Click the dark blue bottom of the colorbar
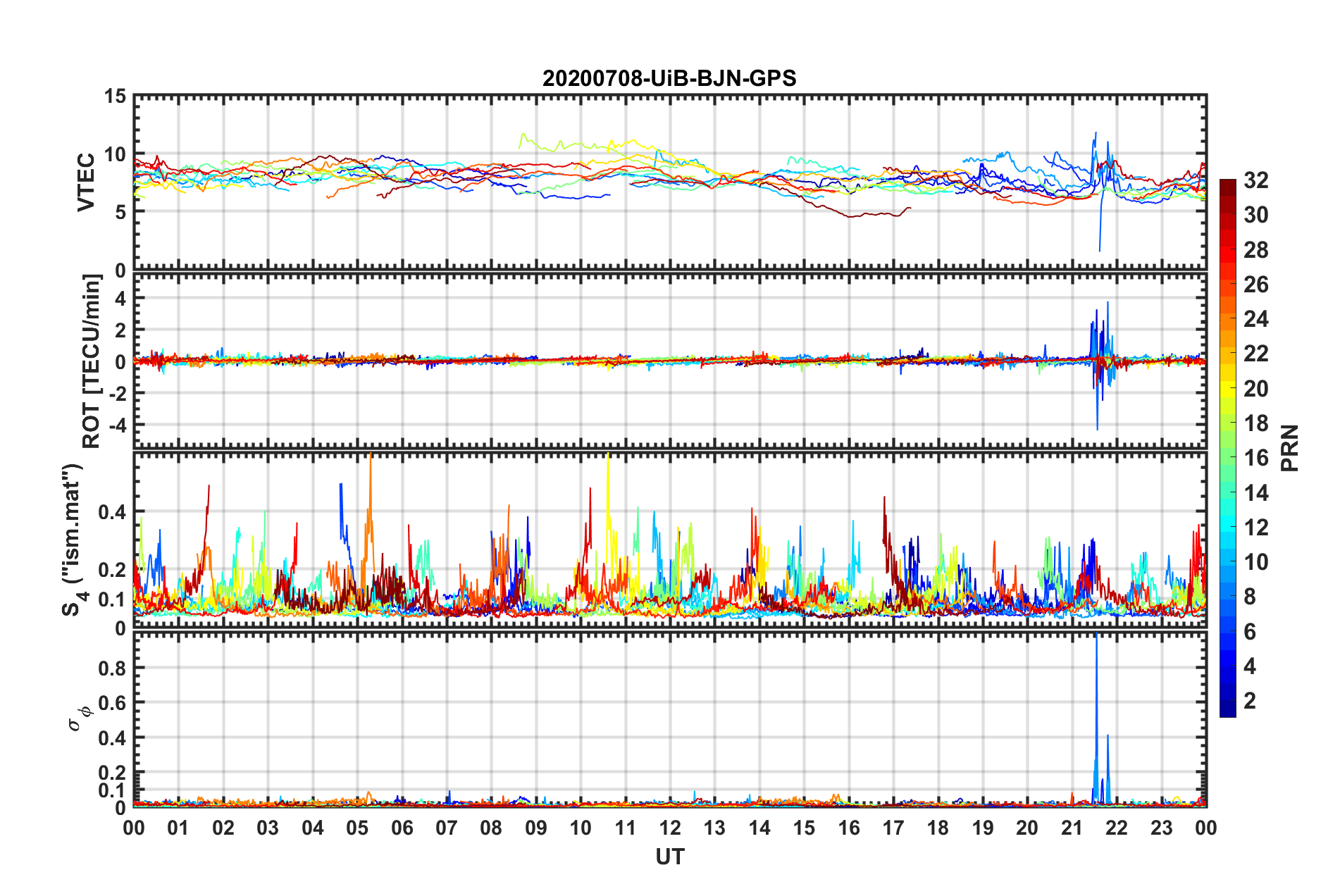This screenshot has width=1340, height=896. (1227, 710)
